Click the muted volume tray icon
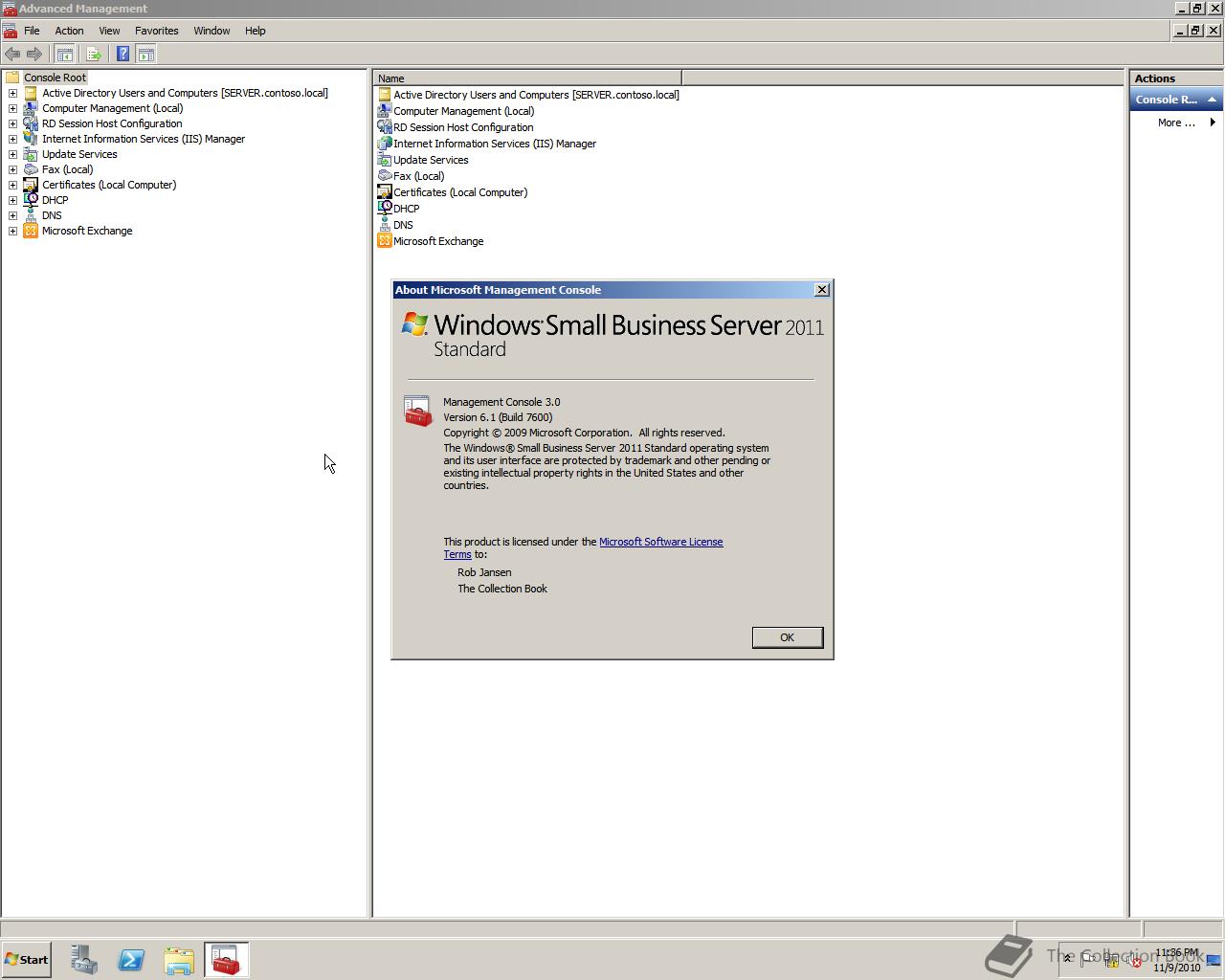This screenshot has width=1225, height=980. tap(1134, 960)
